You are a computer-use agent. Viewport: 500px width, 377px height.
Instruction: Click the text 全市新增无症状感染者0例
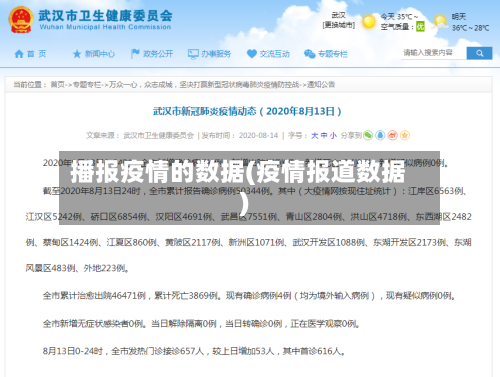[x=93, y=324]
